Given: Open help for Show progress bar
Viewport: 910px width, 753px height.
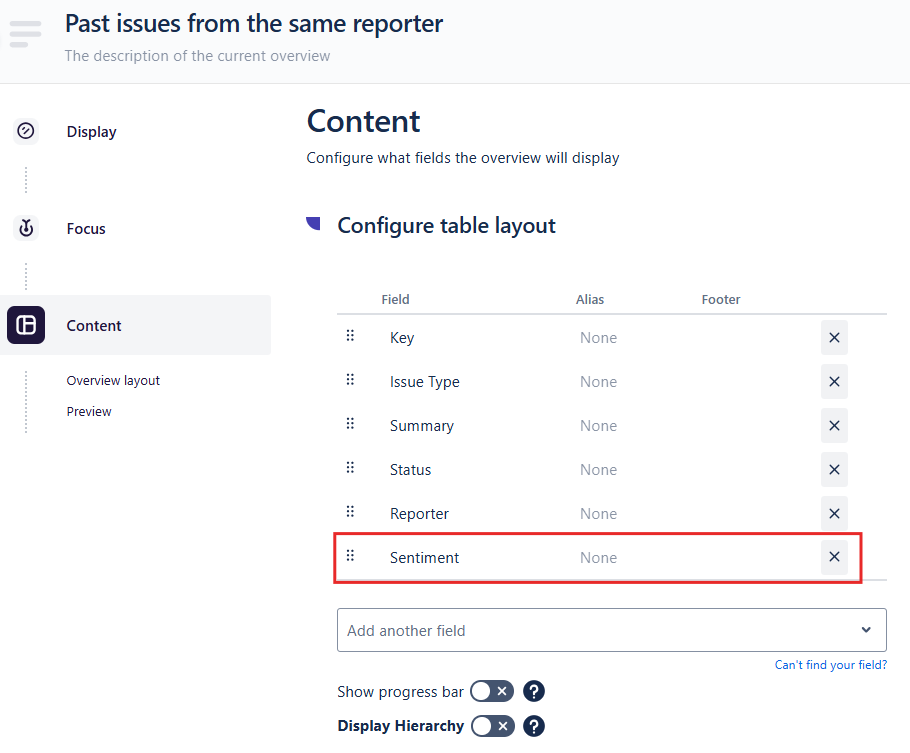Looking at the screenshot, I should pos(534,691).
